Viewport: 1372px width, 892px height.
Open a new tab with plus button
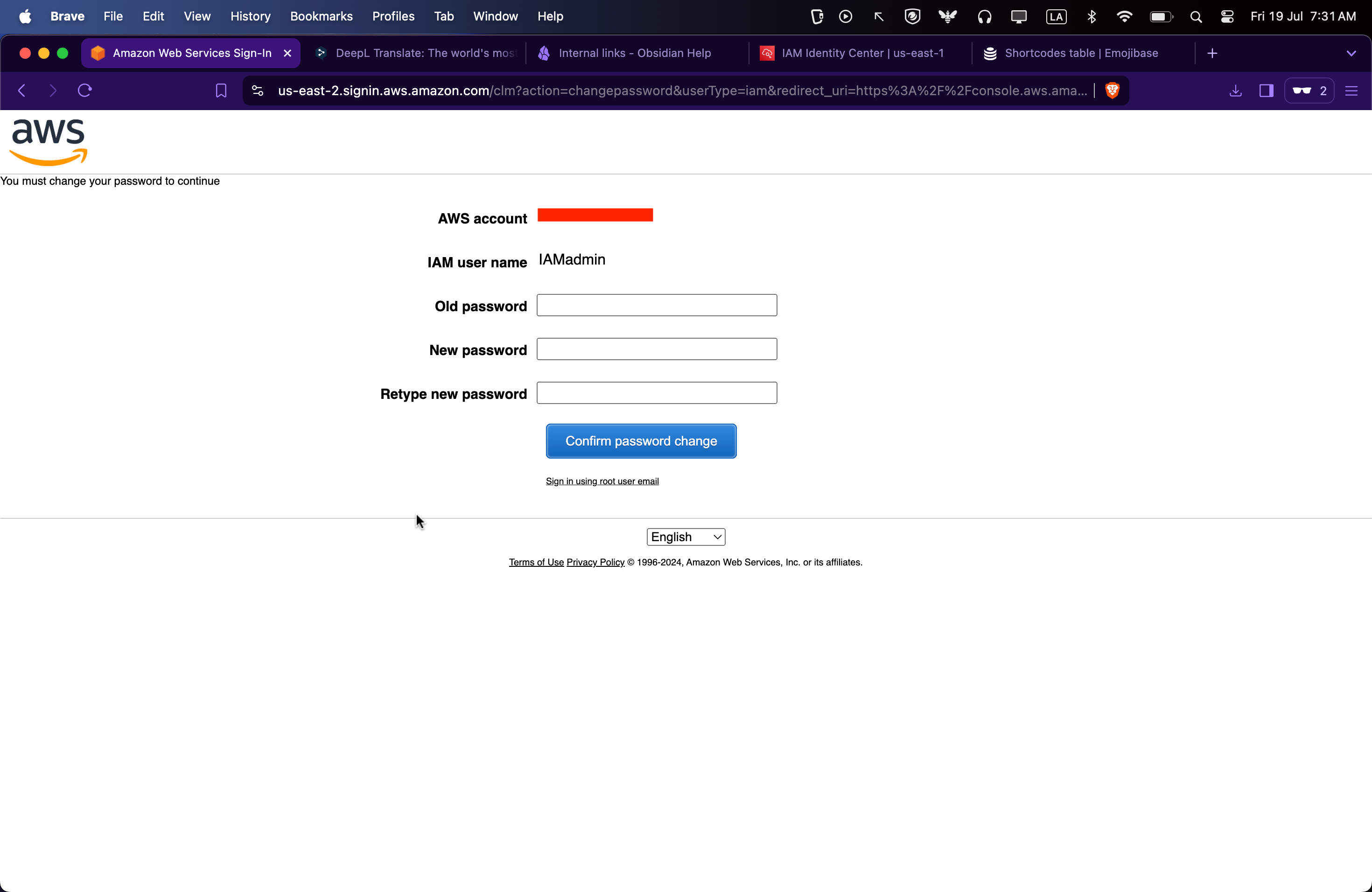pyautogui.click(x=1212, y=53)
